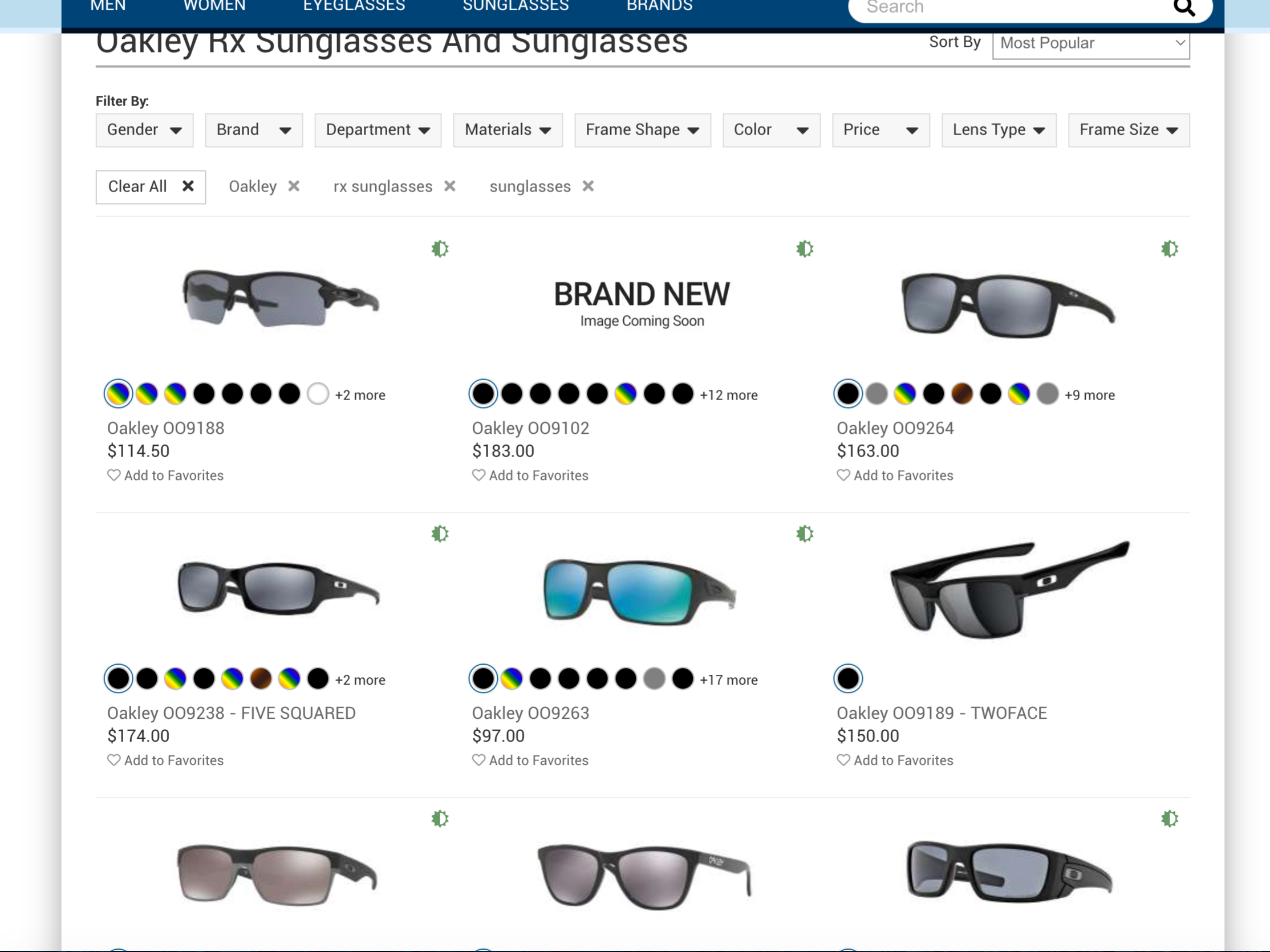Open the SUNGLASSES menu
This screenshot has height=952, width=1270.
[x=516, y=6]
